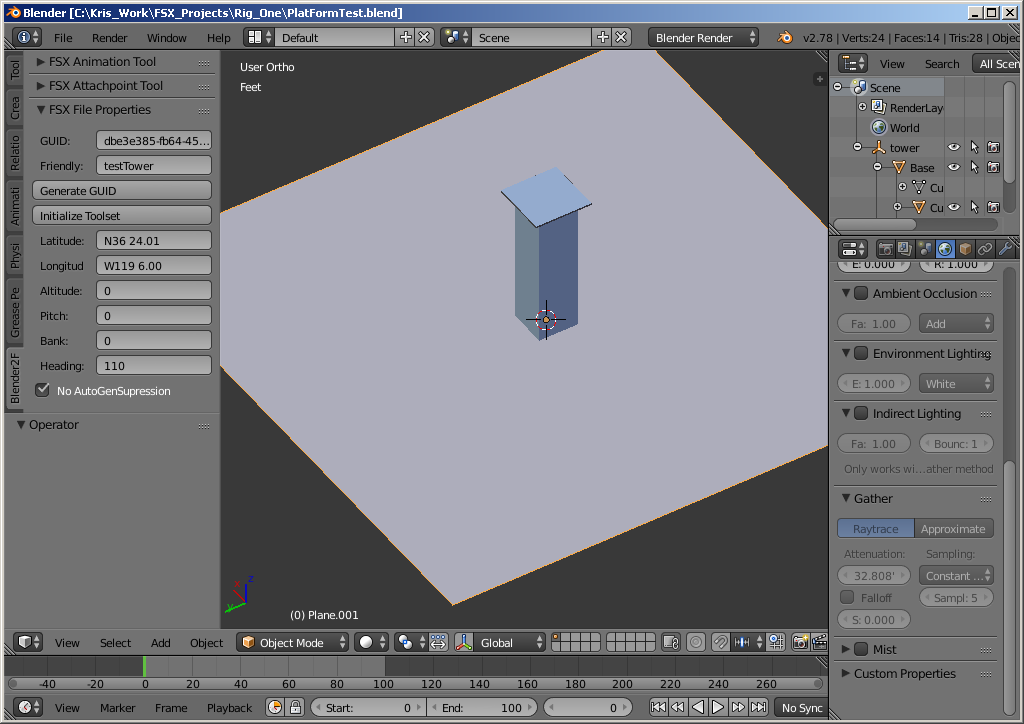
Task: Expand the FSX Animation Tool panel
Action: click(102, 62)
